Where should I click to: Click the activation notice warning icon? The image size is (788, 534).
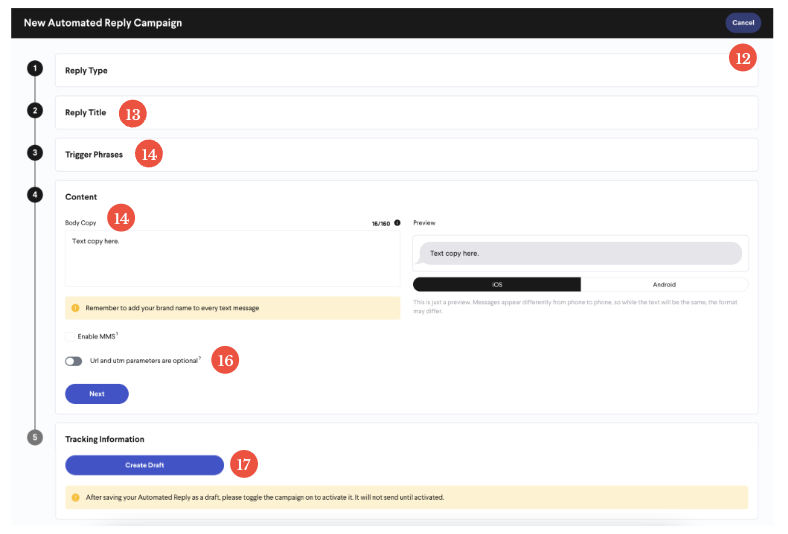pos(75,497)
